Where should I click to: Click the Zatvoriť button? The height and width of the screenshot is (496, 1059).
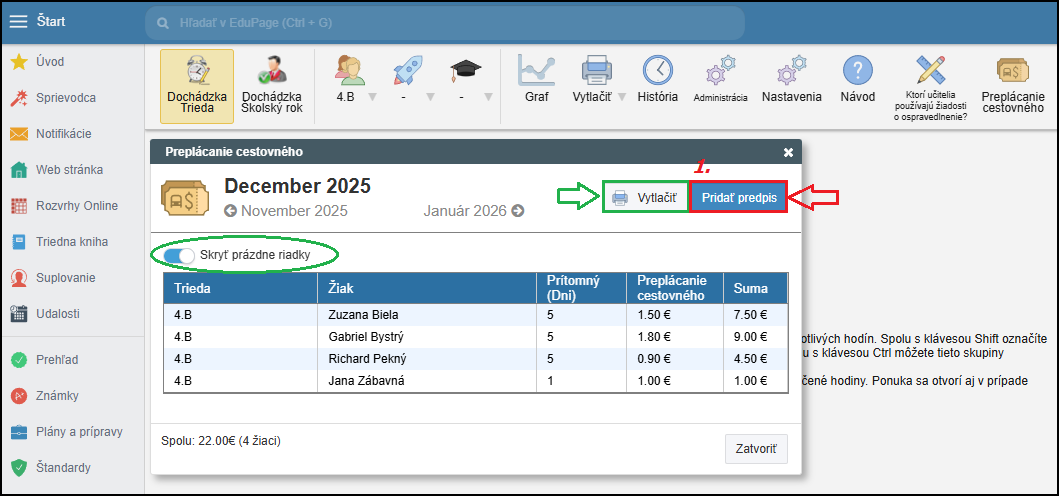click(x=756, y=448)
